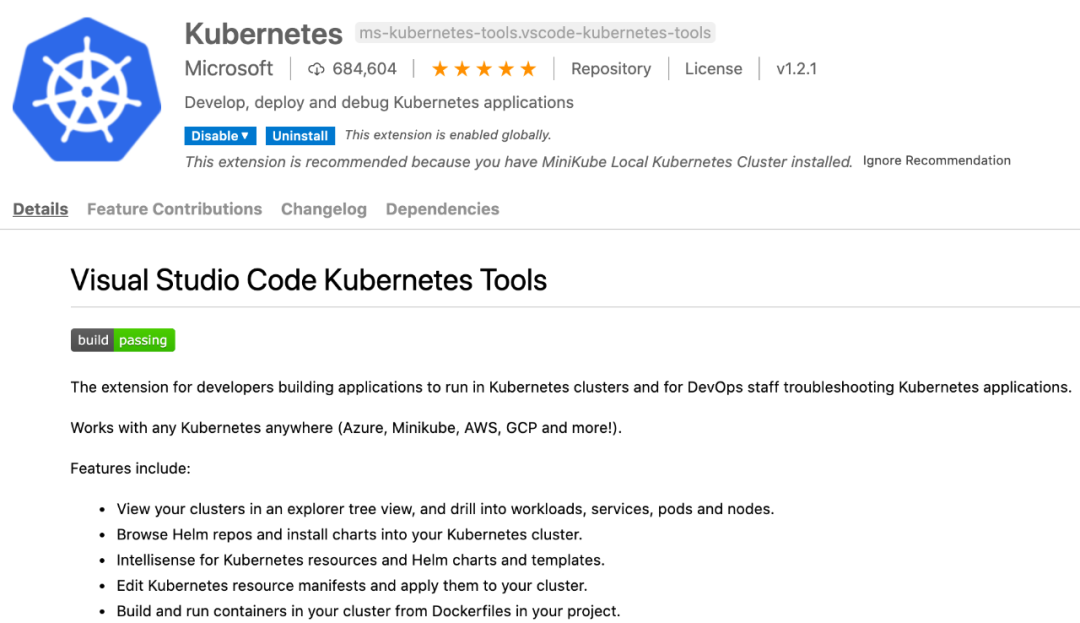Click the 'Browse Helm repos' bullet item
Image resolution: width=1080 pixels, height=623 pixels.
349,535
